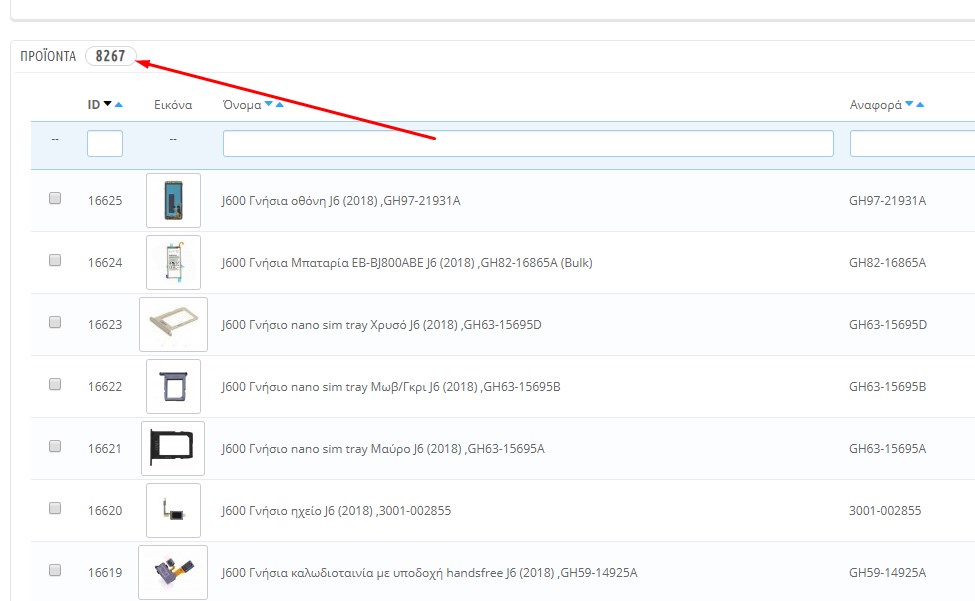Click the Όνομα name filter text box
Viewport: 975px width, 601px height.
coord(528,144)
